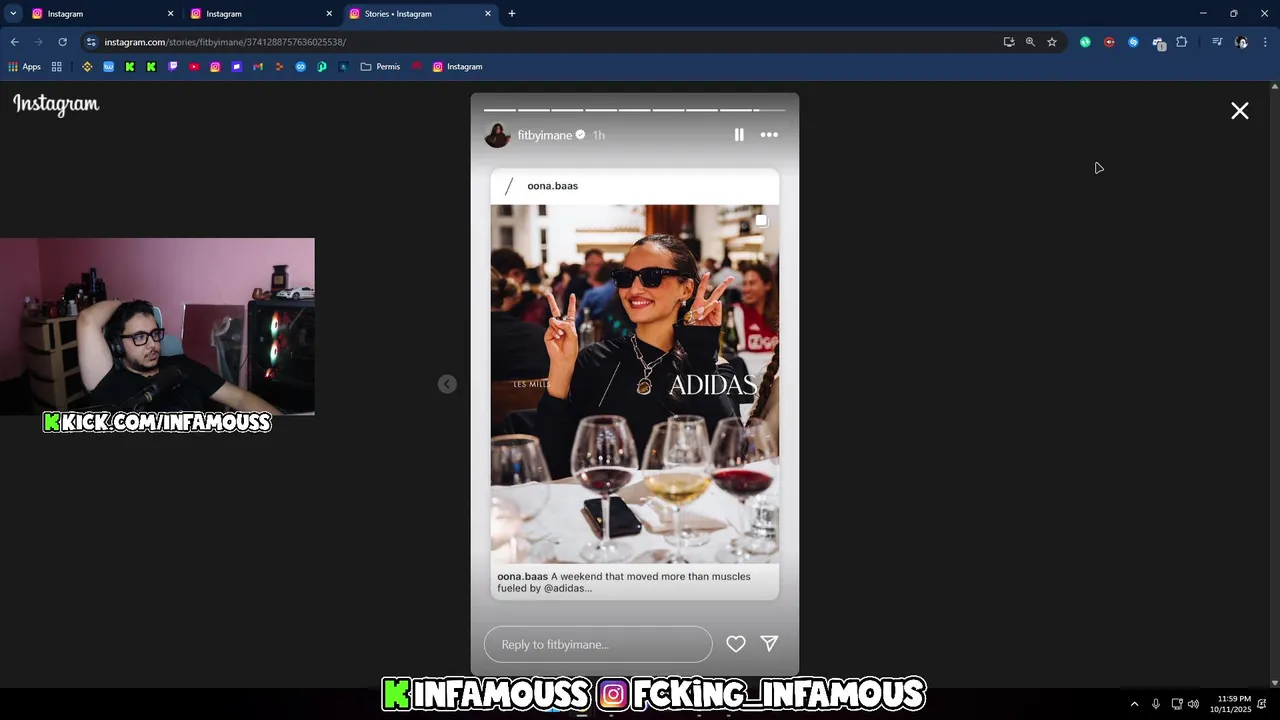The width and height of the screenshot is (1280, 720).
Task: Open the Chrome profile avatar
Action: 1242,42
